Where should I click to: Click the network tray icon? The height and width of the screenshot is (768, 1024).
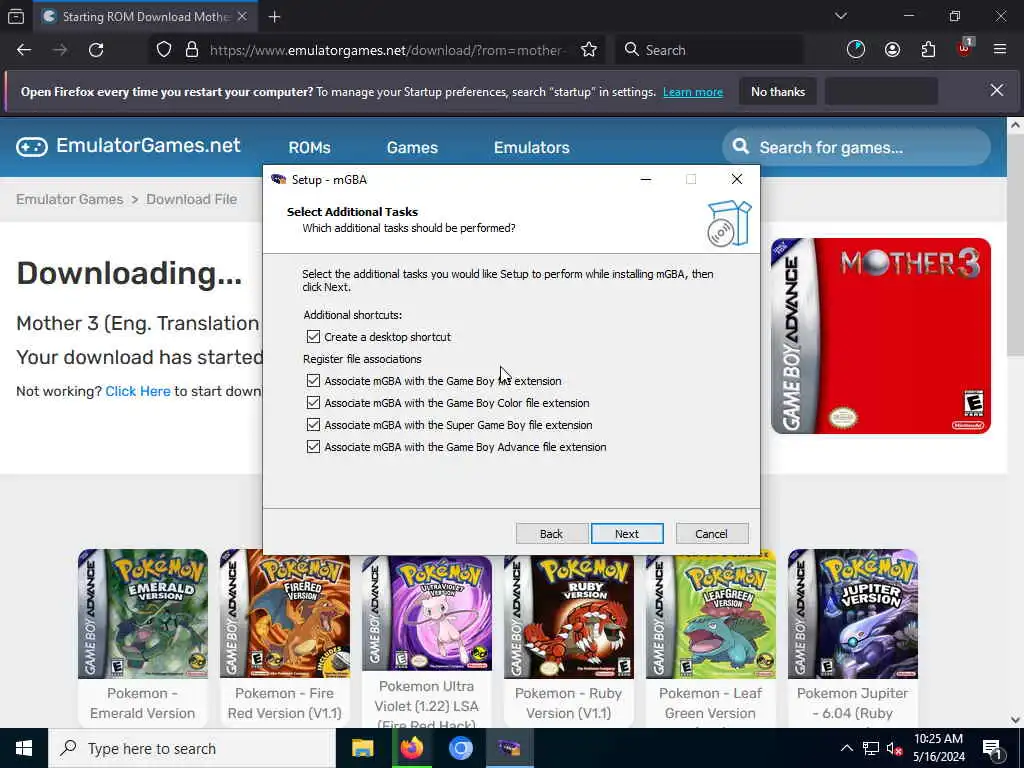(x=871, y=748)
